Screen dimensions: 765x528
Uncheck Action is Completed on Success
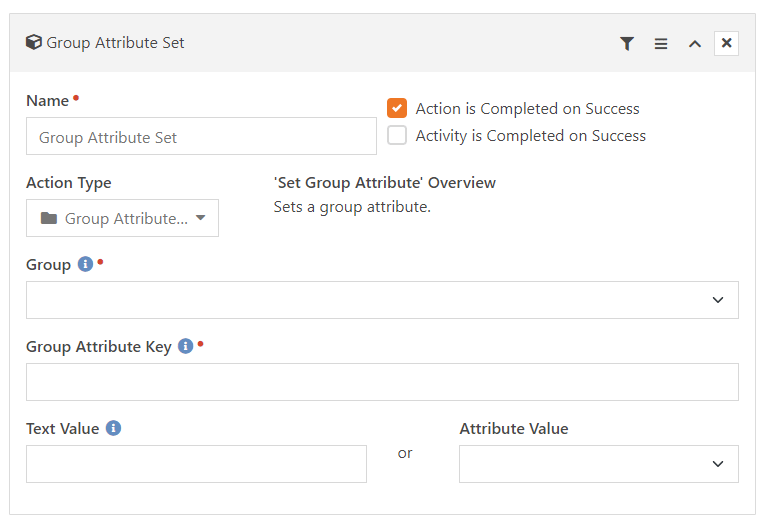click(397, 108)
